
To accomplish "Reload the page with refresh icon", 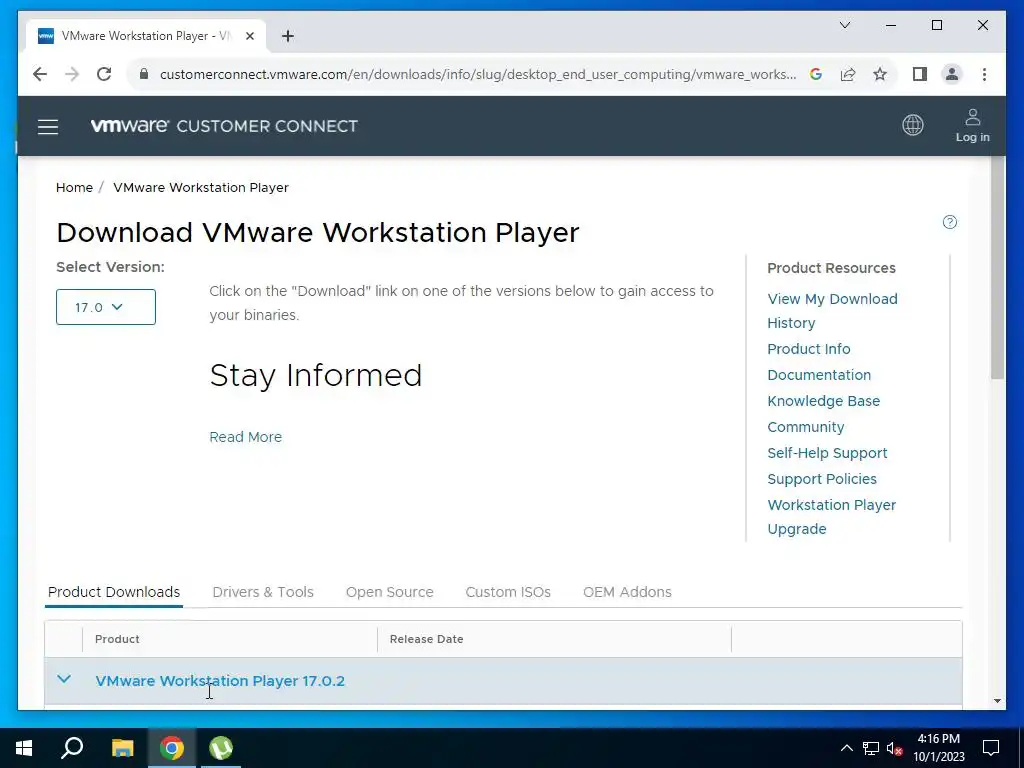I will coord(104,74).
